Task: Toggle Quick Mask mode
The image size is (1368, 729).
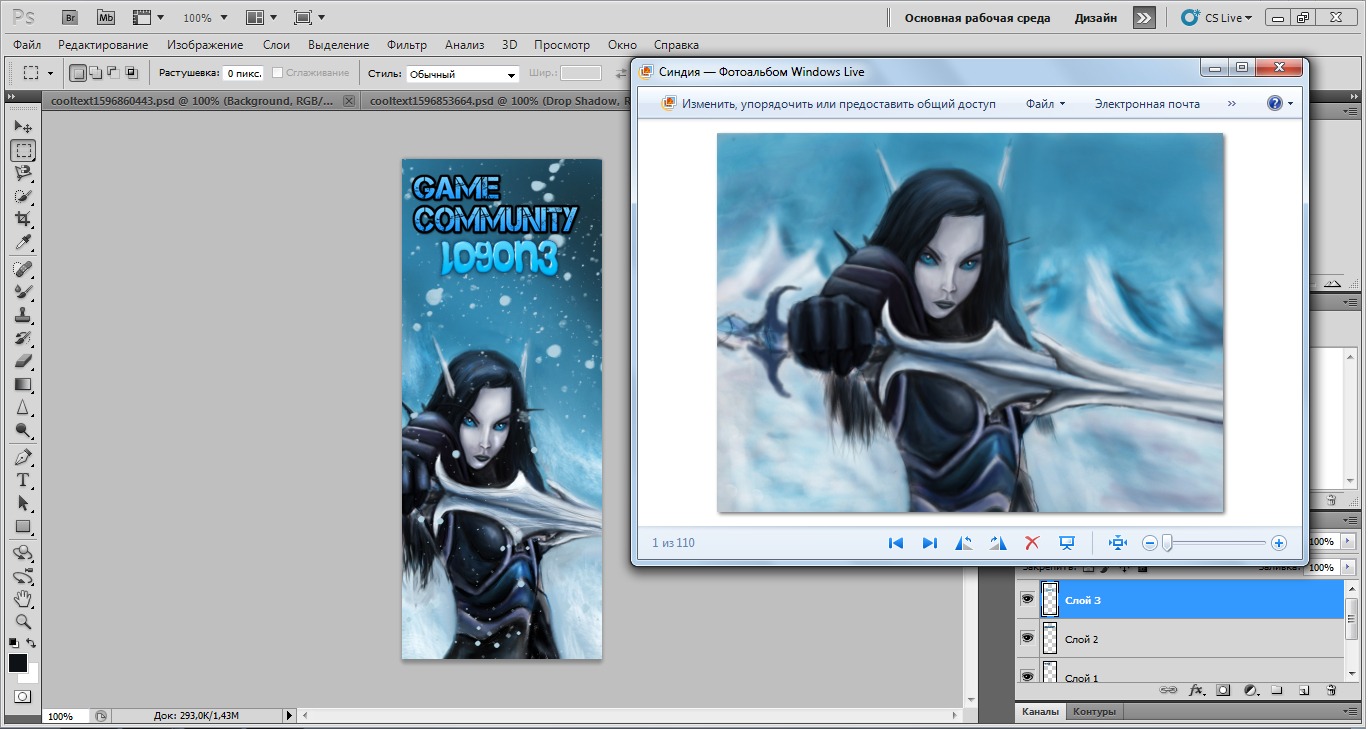Action: [x=23, y=696]
